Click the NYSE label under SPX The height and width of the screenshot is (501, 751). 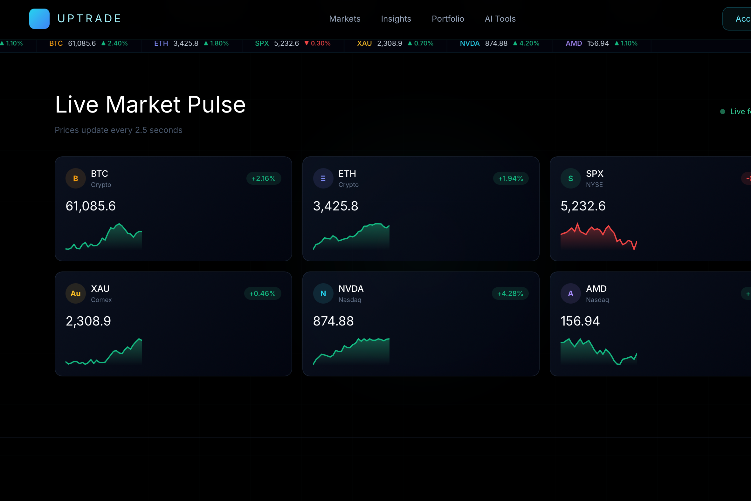tap(594, 185)
